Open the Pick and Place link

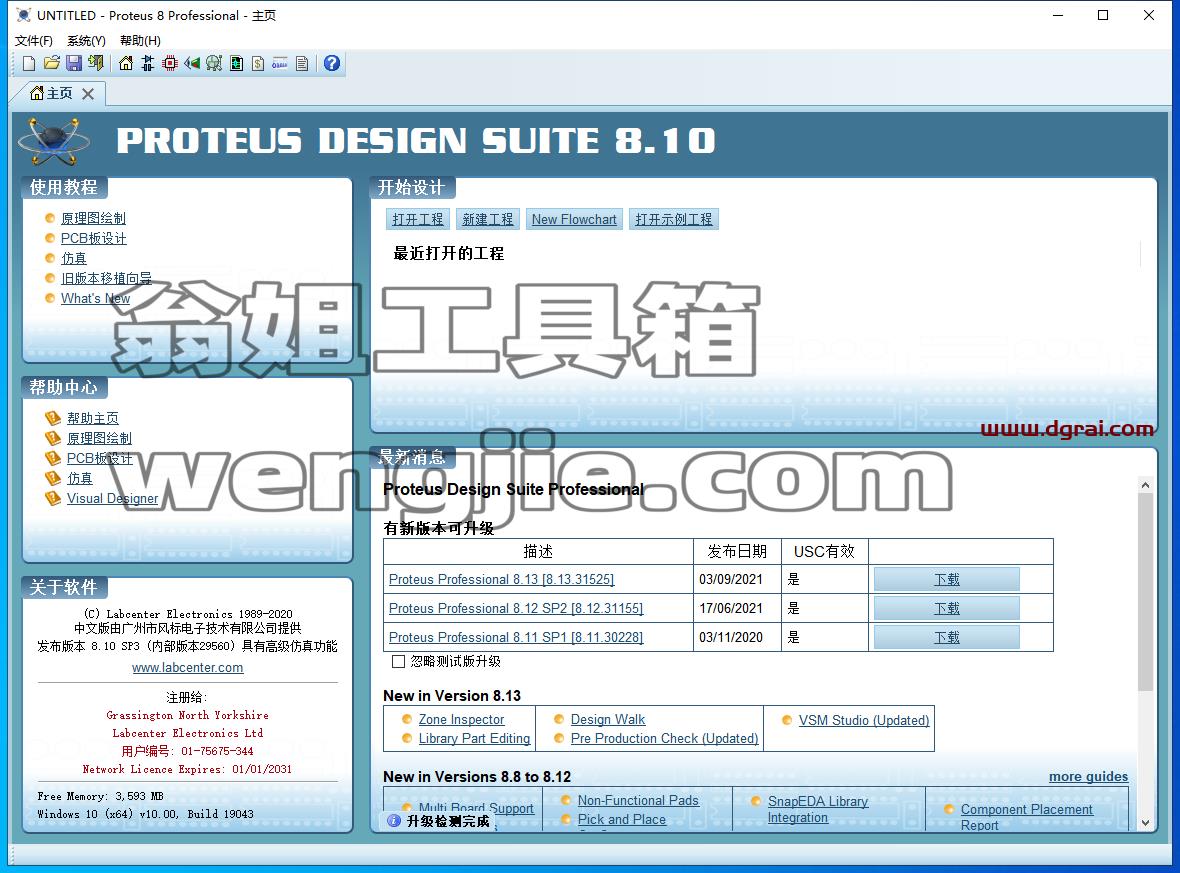622,820
